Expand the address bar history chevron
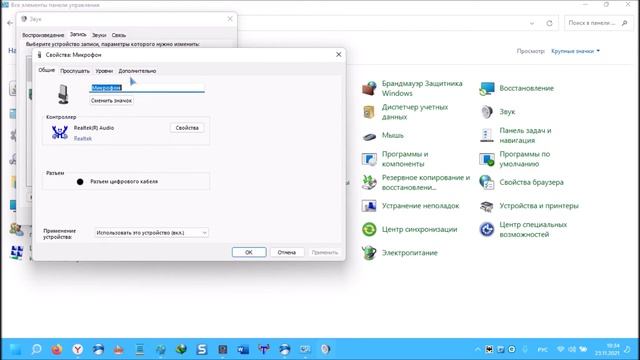Screen dimensions: 640x360 pyautogui.click(x=532, y=23)
